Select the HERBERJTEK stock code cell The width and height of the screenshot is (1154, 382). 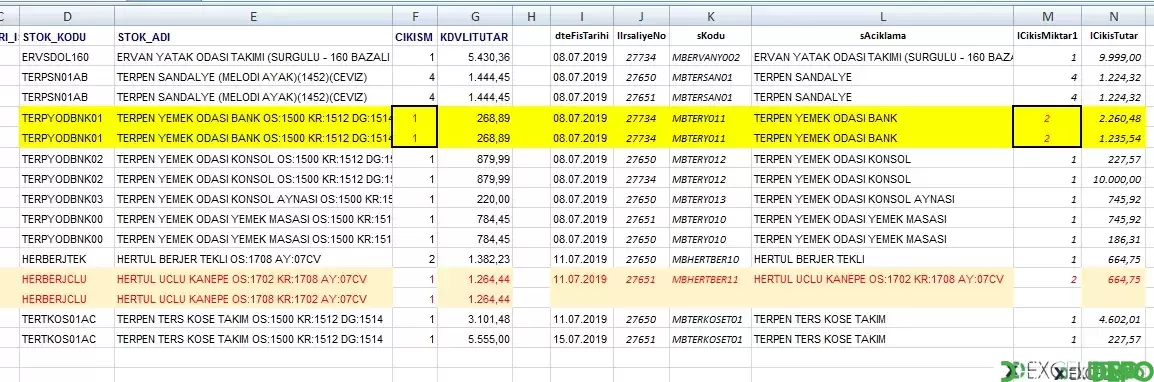click(x=67, y=259)
